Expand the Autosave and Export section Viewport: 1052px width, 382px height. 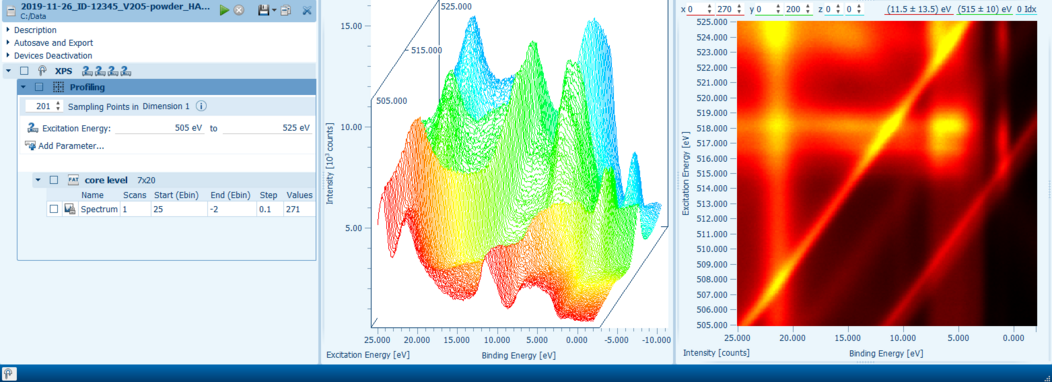pyautogui.click(x=8, y=43)
